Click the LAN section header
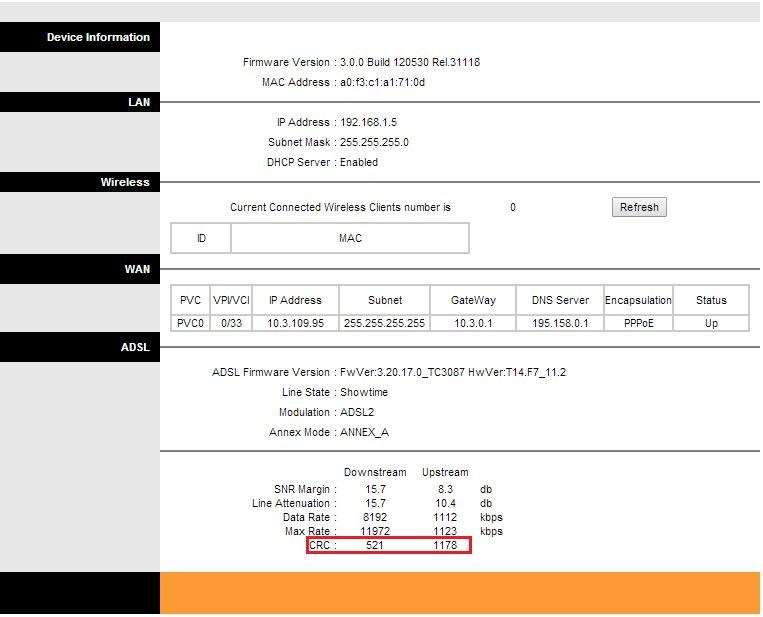The image size is (763, 617). [138, 102]
